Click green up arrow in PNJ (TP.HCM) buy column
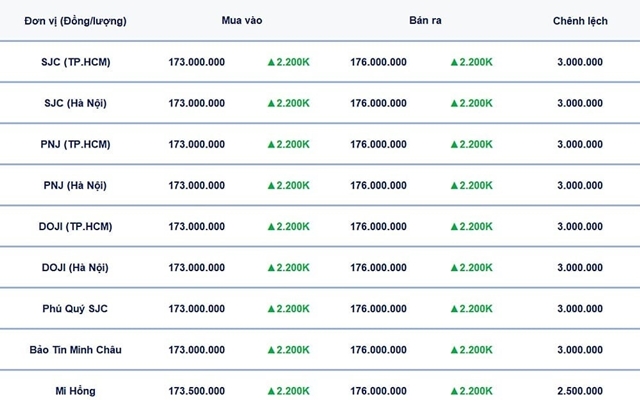The height and width of the screenshot is (408, 640). coord(271,144)
